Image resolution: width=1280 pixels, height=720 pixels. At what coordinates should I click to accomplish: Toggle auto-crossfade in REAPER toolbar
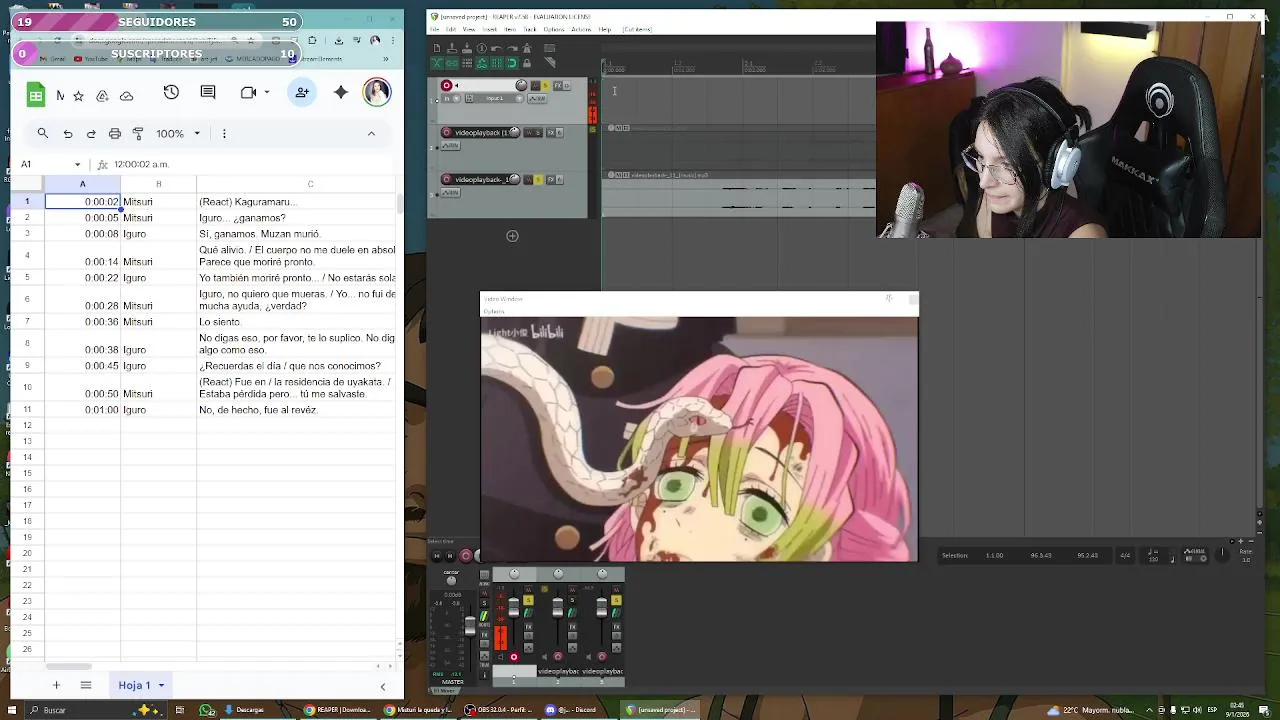pos(437,63)
